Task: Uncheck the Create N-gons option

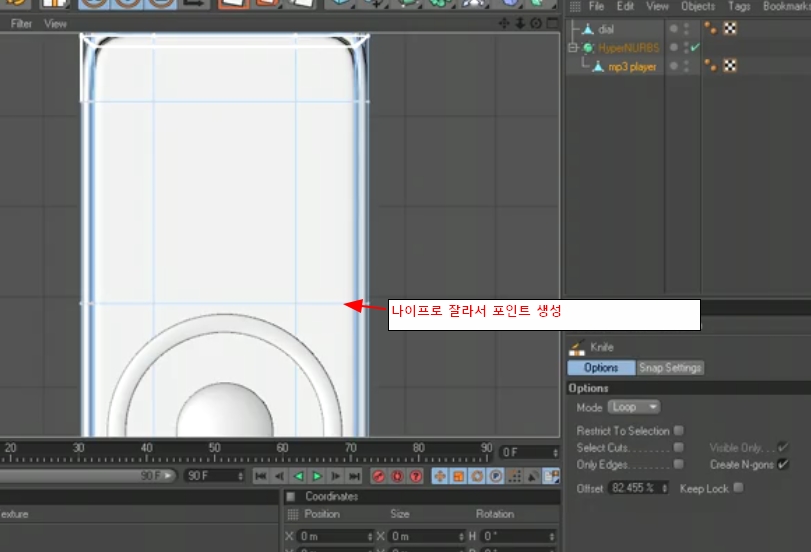Action: (x=783, y=464)
